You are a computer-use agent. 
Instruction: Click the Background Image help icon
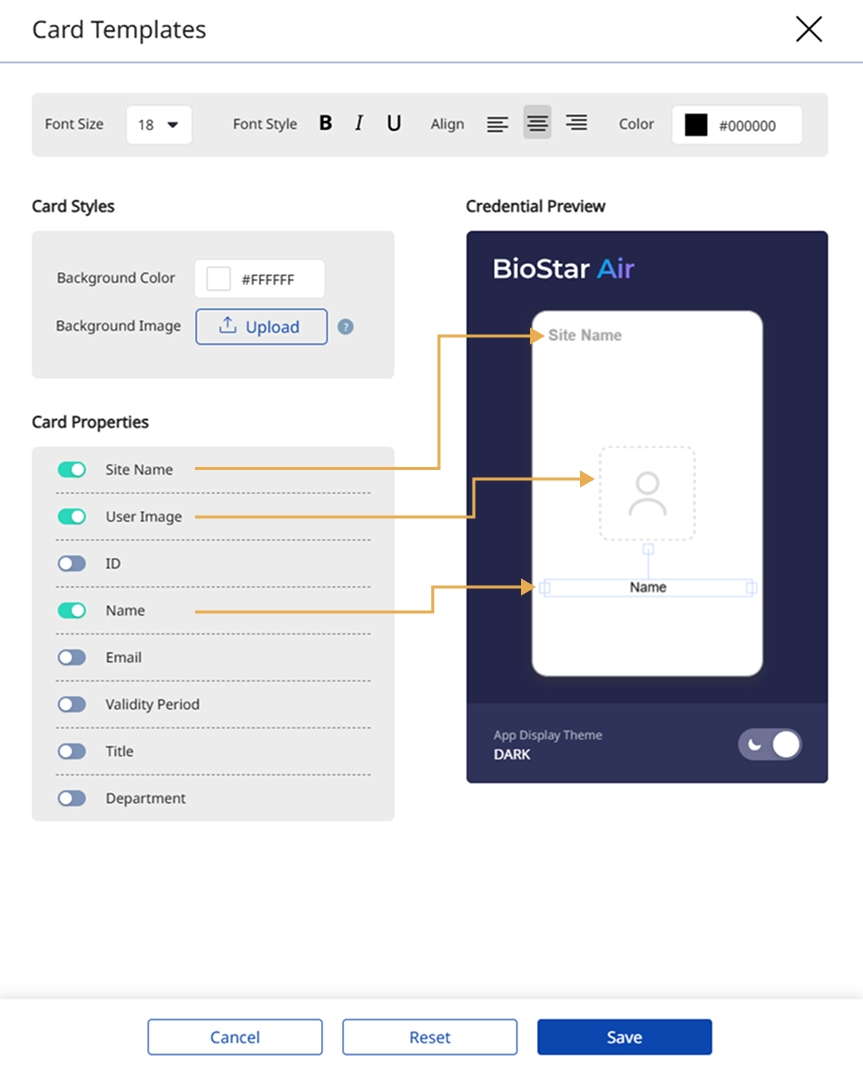click(x=345, y=327)
